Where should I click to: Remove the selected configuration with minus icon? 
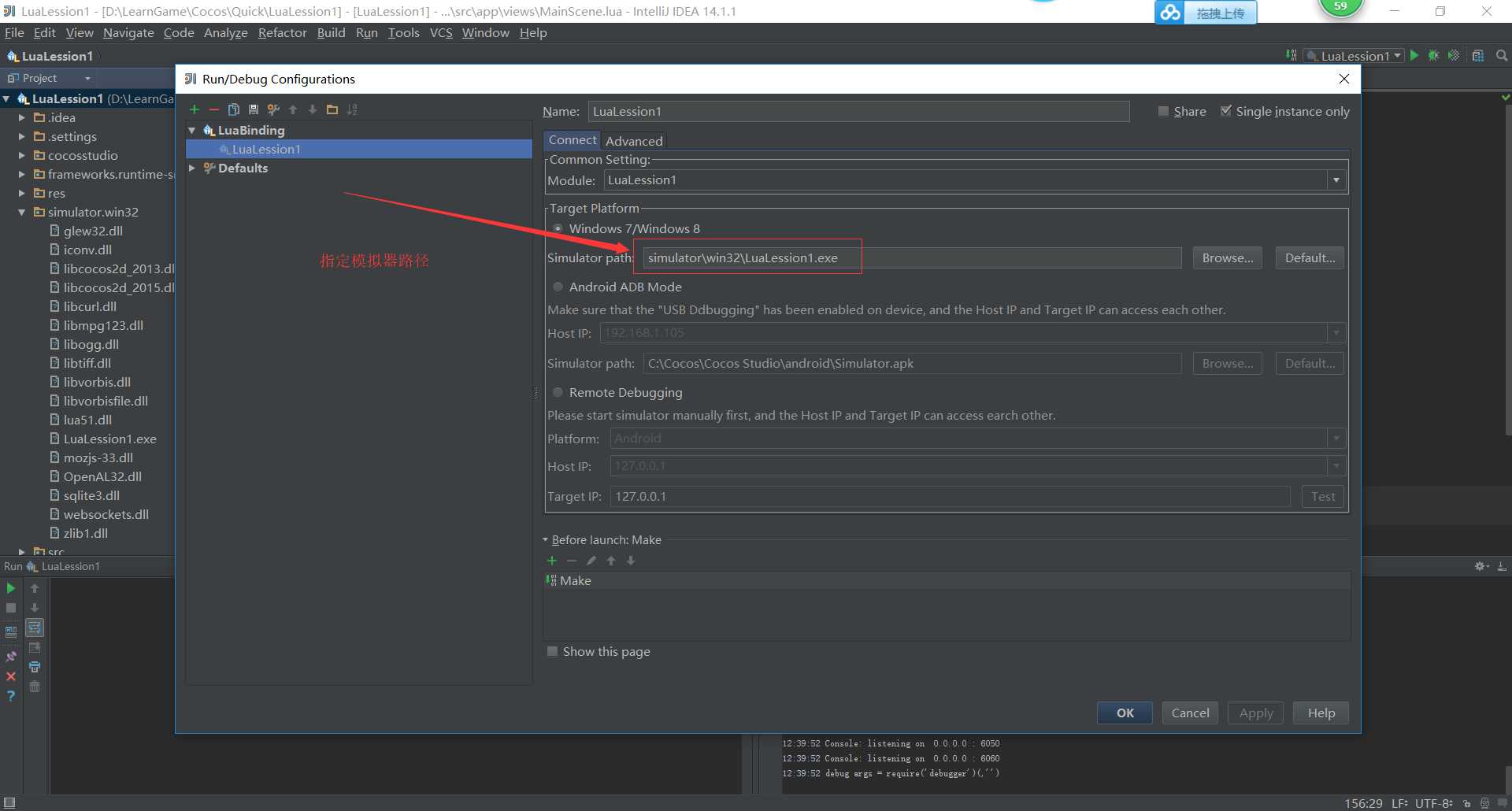click(x=214, y=109)
